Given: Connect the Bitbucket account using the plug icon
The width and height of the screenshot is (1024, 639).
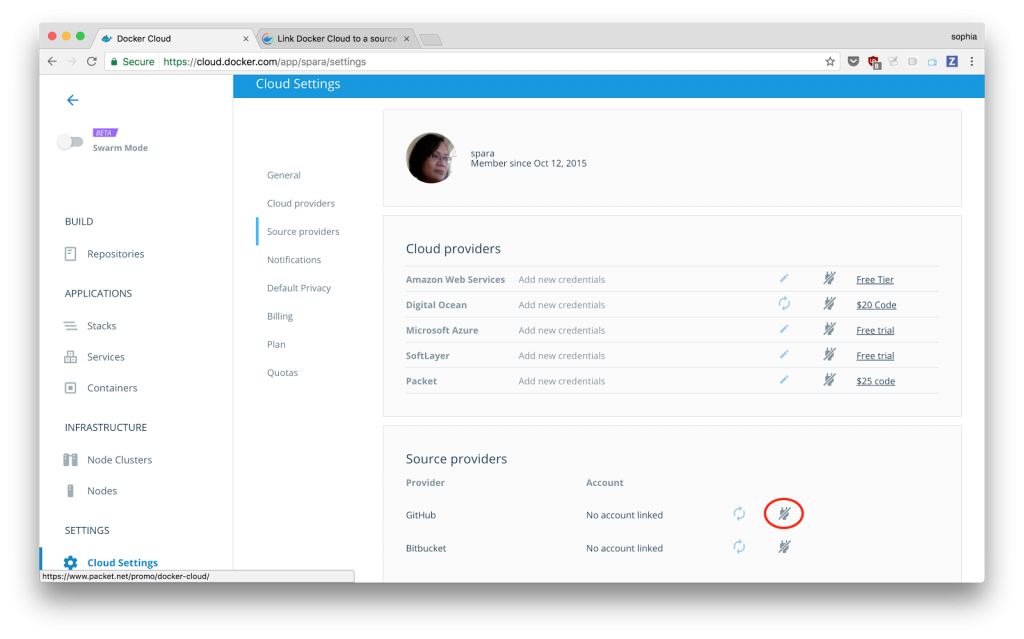Looking at the screenshot, I should click(784, 547).
